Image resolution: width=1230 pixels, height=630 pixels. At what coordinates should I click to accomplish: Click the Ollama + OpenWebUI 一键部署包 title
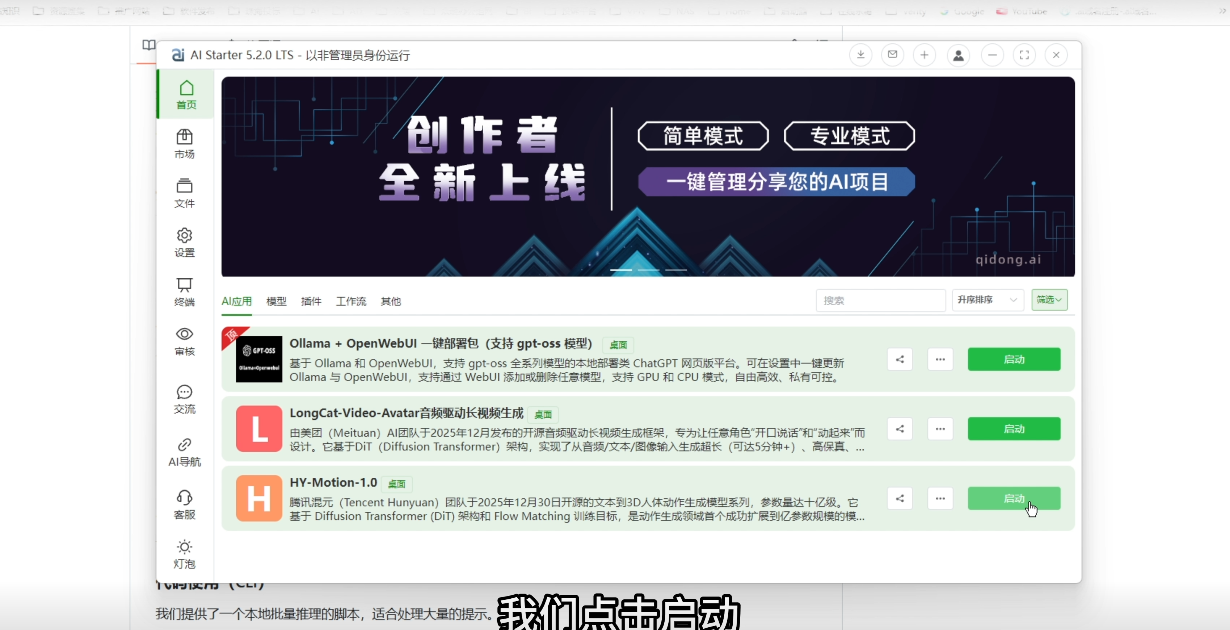441,343
